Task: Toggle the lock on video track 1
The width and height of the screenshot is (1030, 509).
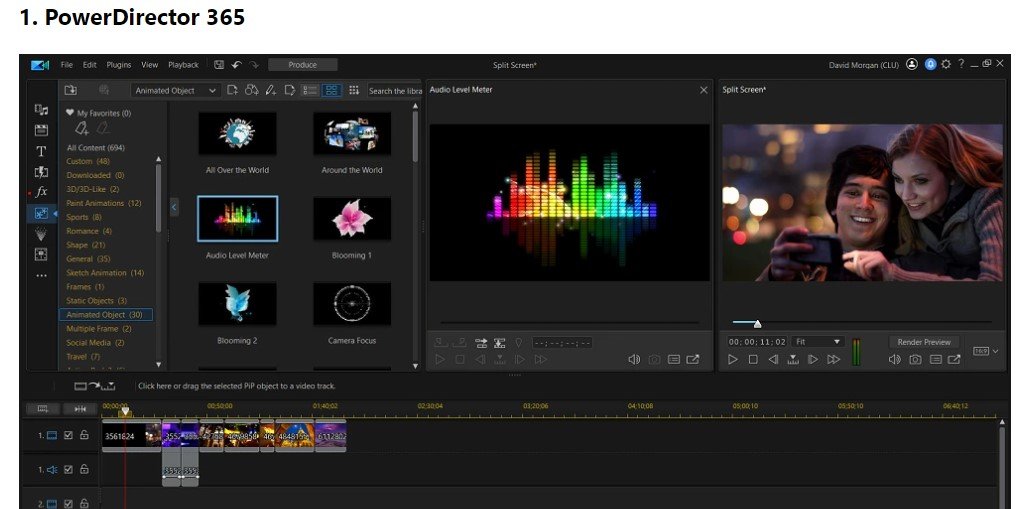Action: [x=84, y=435]
